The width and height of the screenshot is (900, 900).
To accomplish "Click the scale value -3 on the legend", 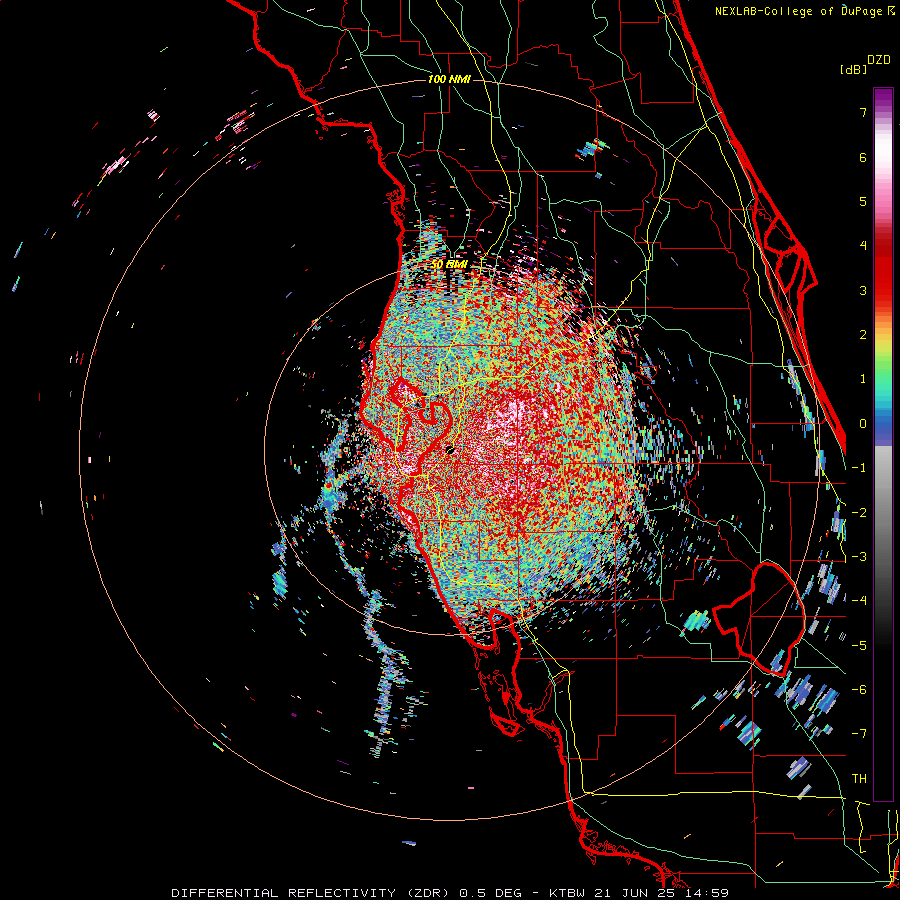I will pos(859,557).
